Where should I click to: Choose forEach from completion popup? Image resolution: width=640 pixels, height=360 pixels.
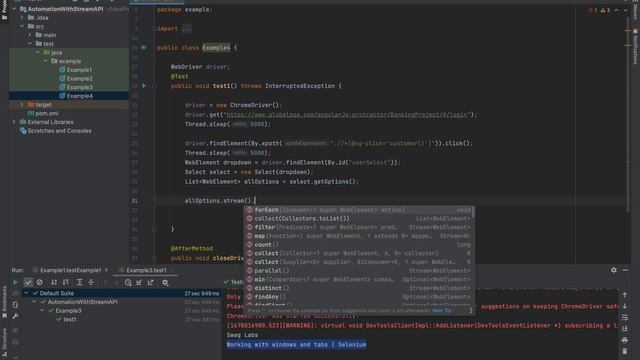[x=359, y=210]
